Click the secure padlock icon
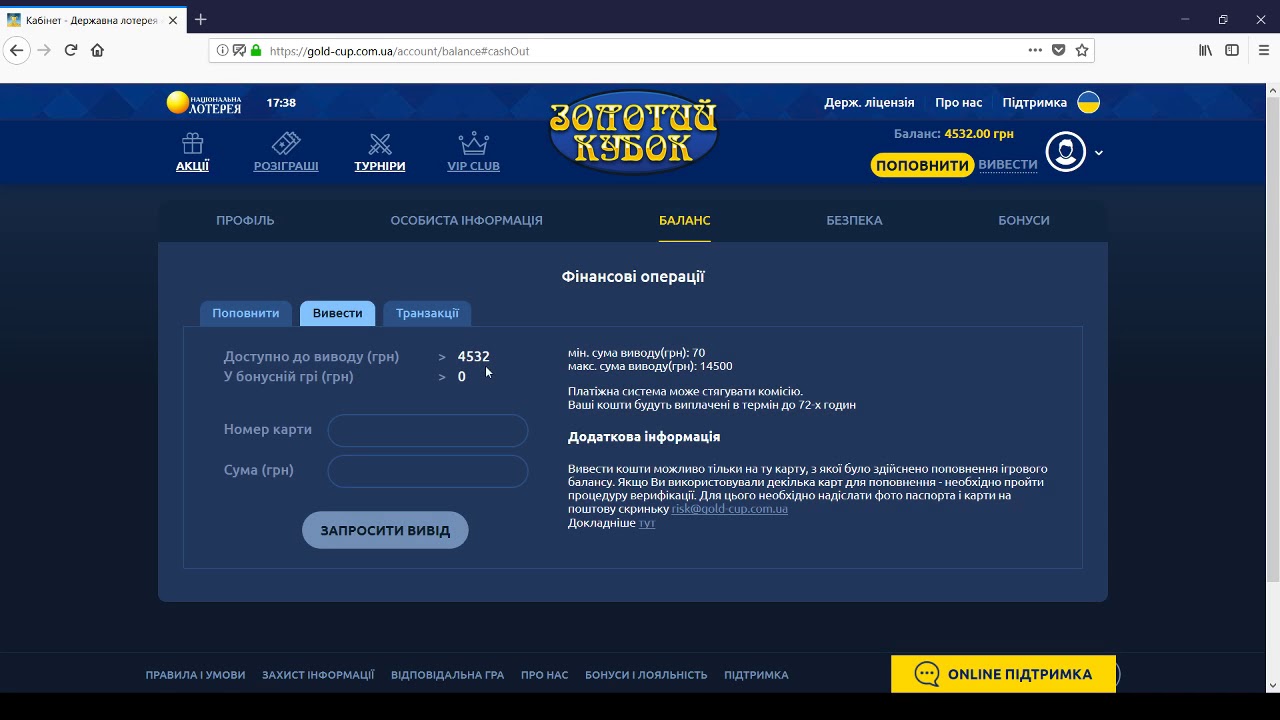 click(x=256, y=50)
